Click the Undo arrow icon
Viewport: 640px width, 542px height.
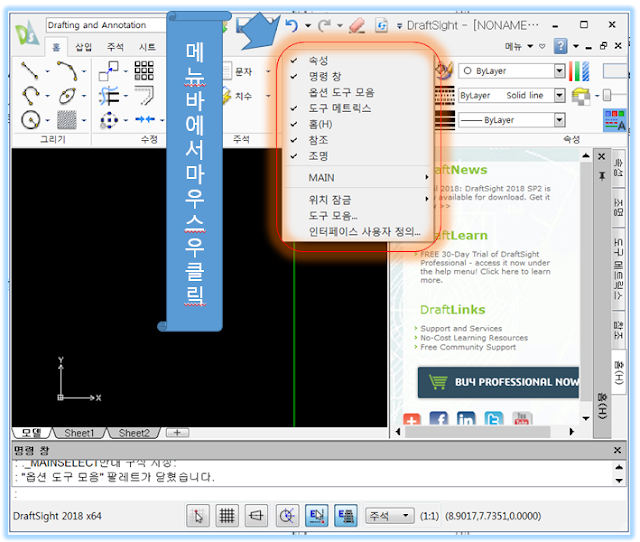coord(291,25)
